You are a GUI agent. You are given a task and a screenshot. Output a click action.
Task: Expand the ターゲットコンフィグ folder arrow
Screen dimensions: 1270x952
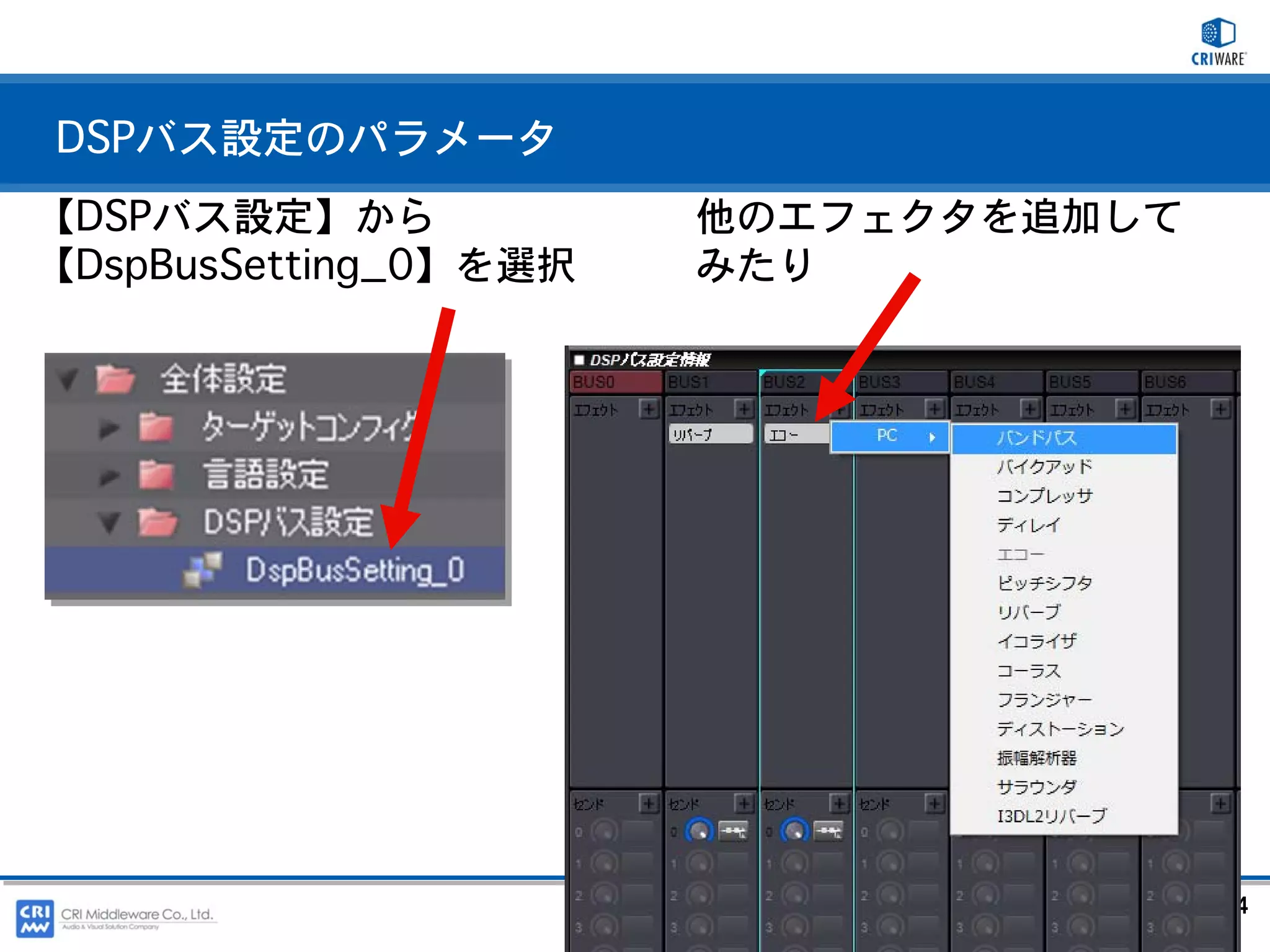109,428
